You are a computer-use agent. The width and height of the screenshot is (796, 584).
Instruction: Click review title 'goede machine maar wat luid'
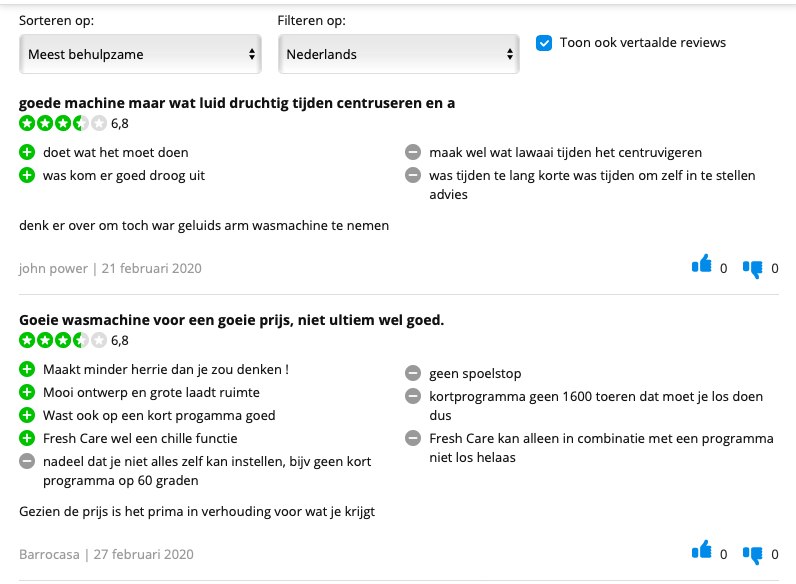pyautogui.click(x=238, y=103)
